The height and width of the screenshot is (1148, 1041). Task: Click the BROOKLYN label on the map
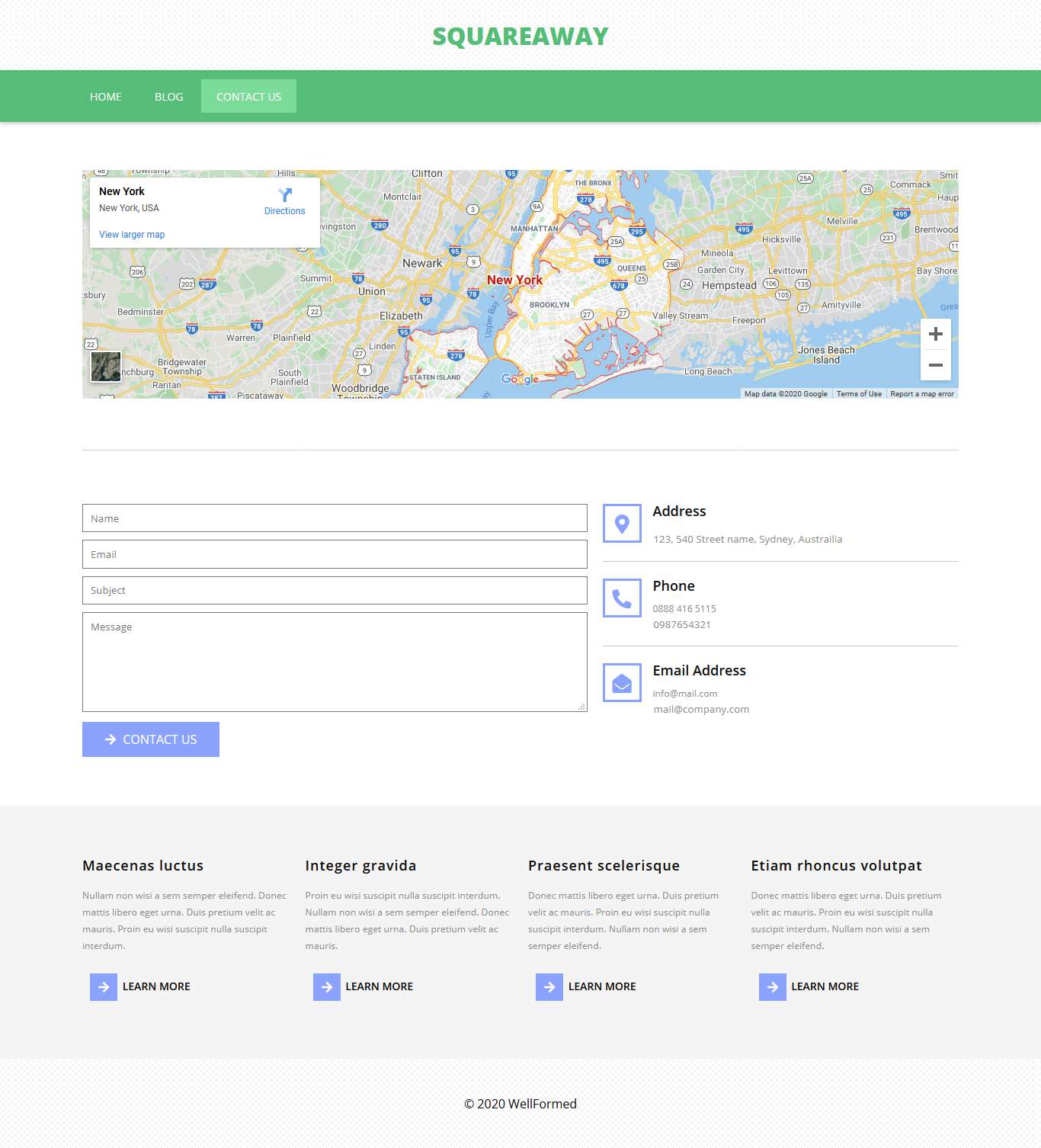tap(549, 305)
